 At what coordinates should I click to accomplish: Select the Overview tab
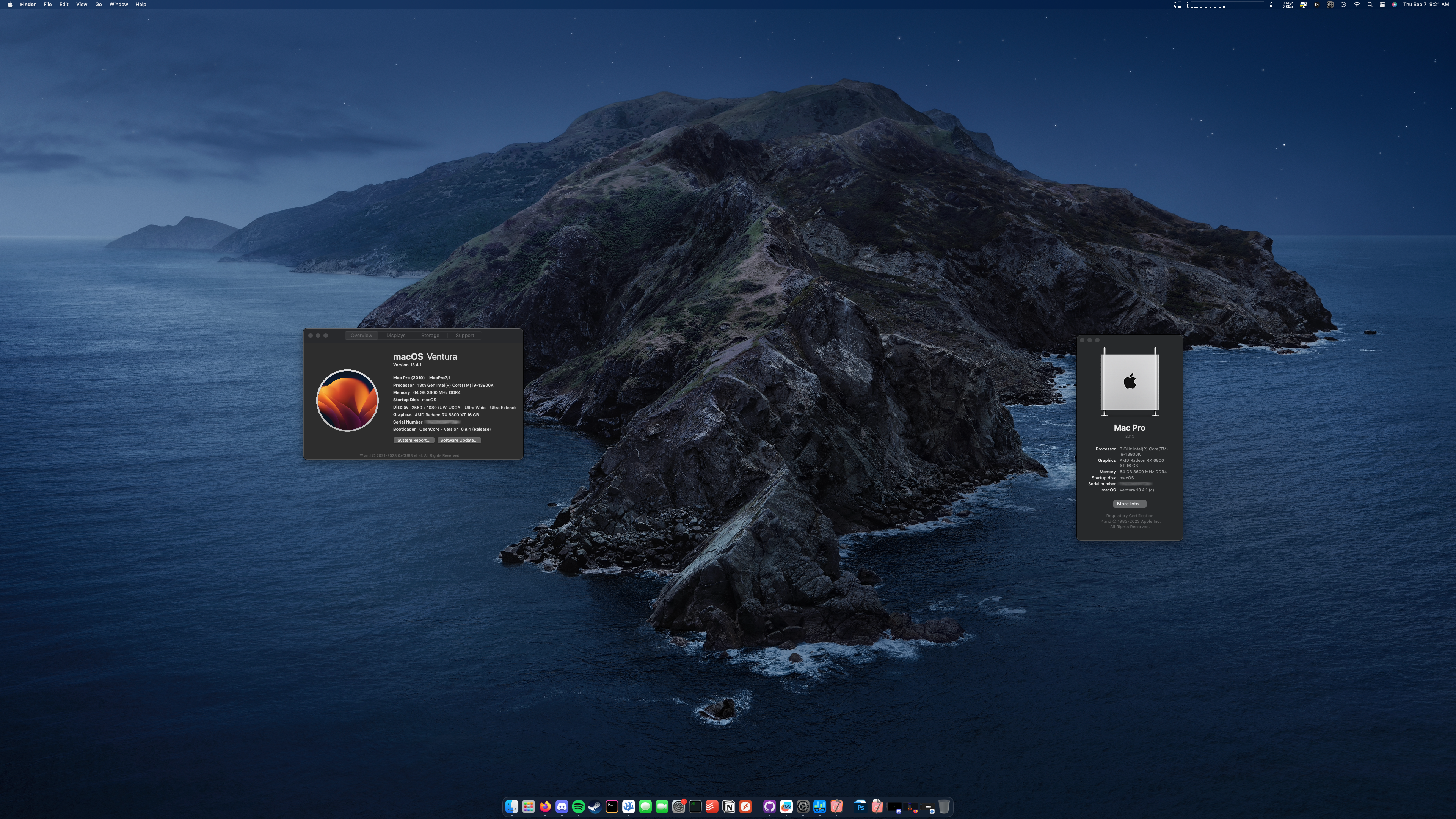361,335
